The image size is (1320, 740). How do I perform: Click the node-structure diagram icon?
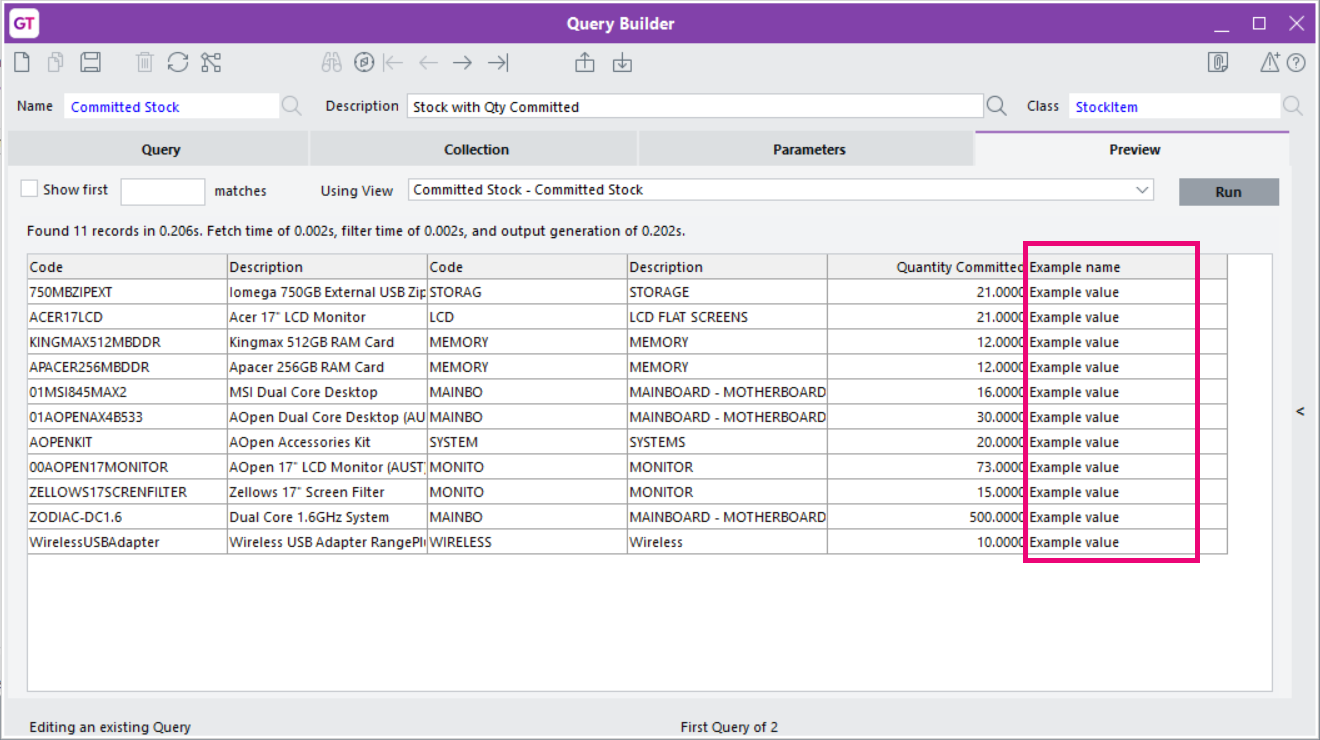coord(211,63)
